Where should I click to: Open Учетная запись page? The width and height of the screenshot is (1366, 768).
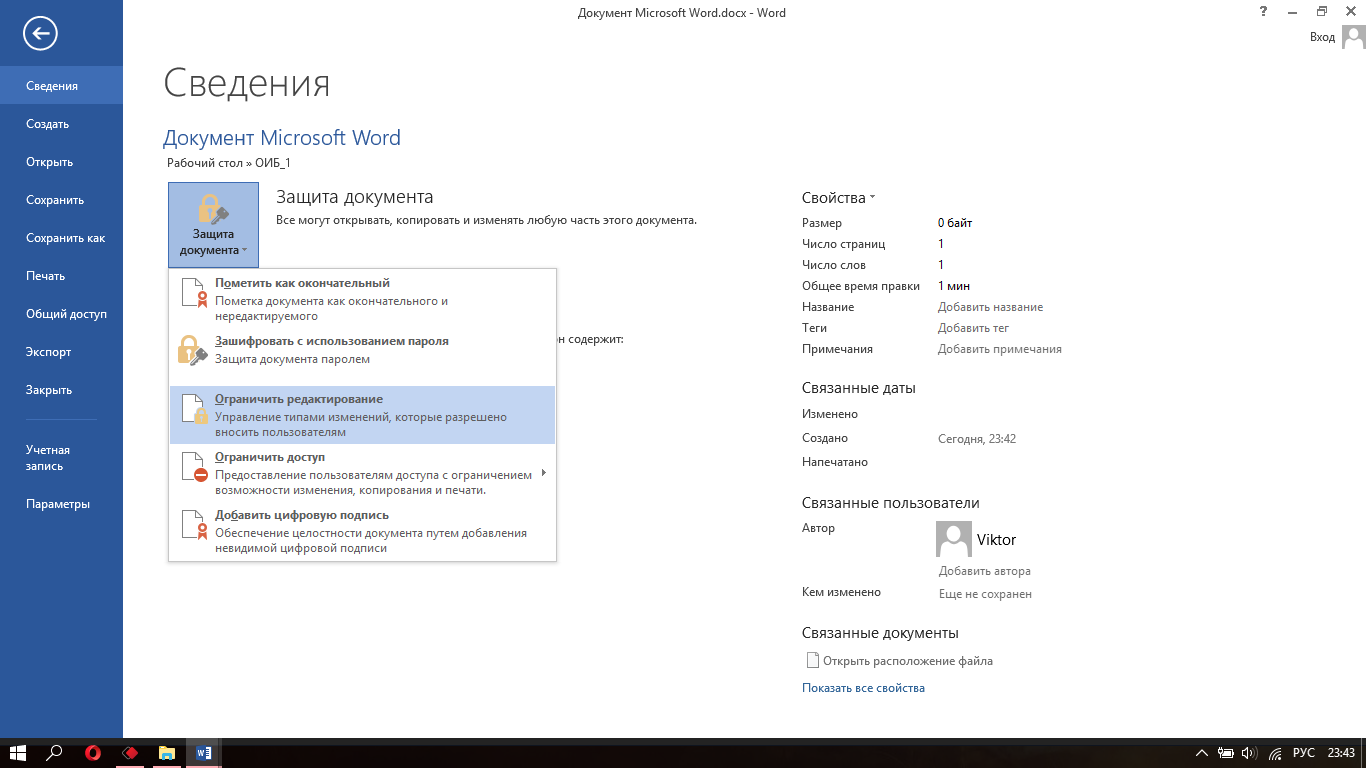pyautogui.click(x=61, y=458)
